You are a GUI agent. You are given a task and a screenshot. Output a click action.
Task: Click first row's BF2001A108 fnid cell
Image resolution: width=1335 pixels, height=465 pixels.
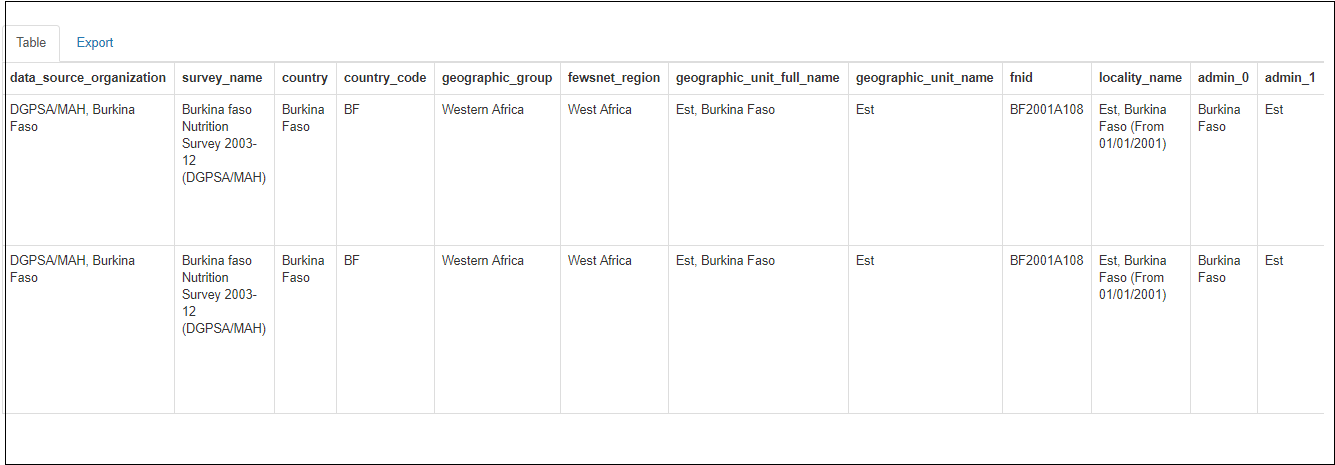coord(1046,110)
